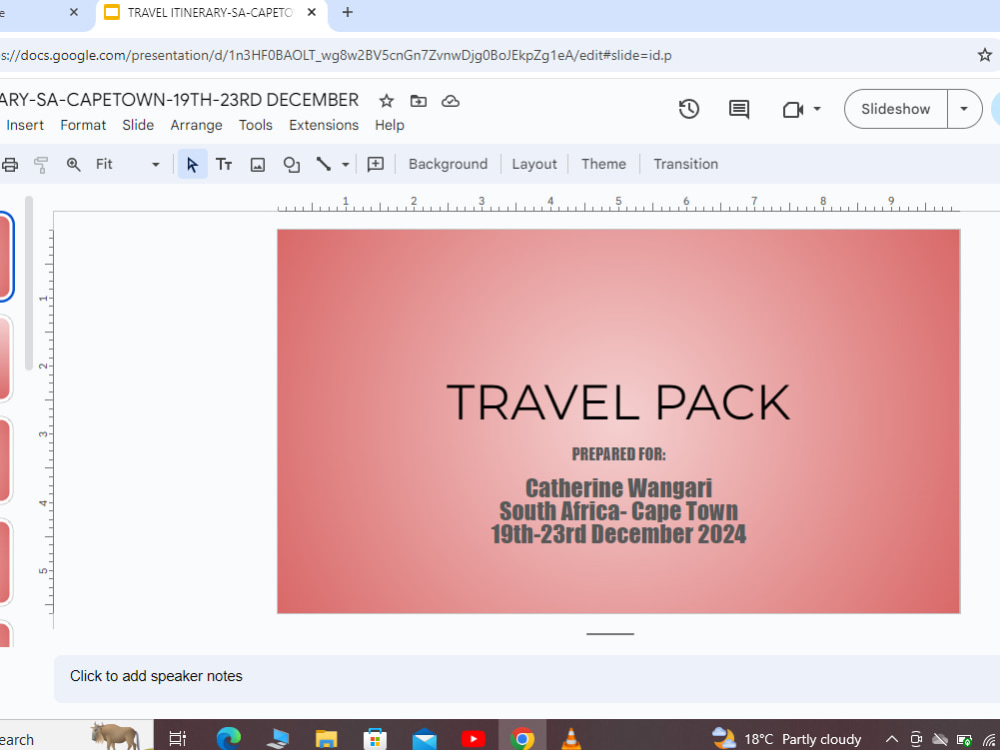This screenshot has width=1000, height=750.
Task: Click the speaker notes resize handle
Action: (610, 634)
